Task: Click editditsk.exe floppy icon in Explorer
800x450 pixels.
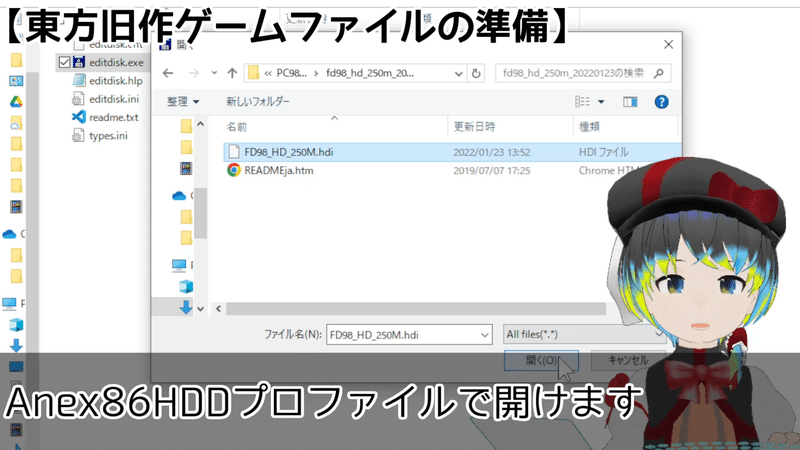Action: point(79,62)
